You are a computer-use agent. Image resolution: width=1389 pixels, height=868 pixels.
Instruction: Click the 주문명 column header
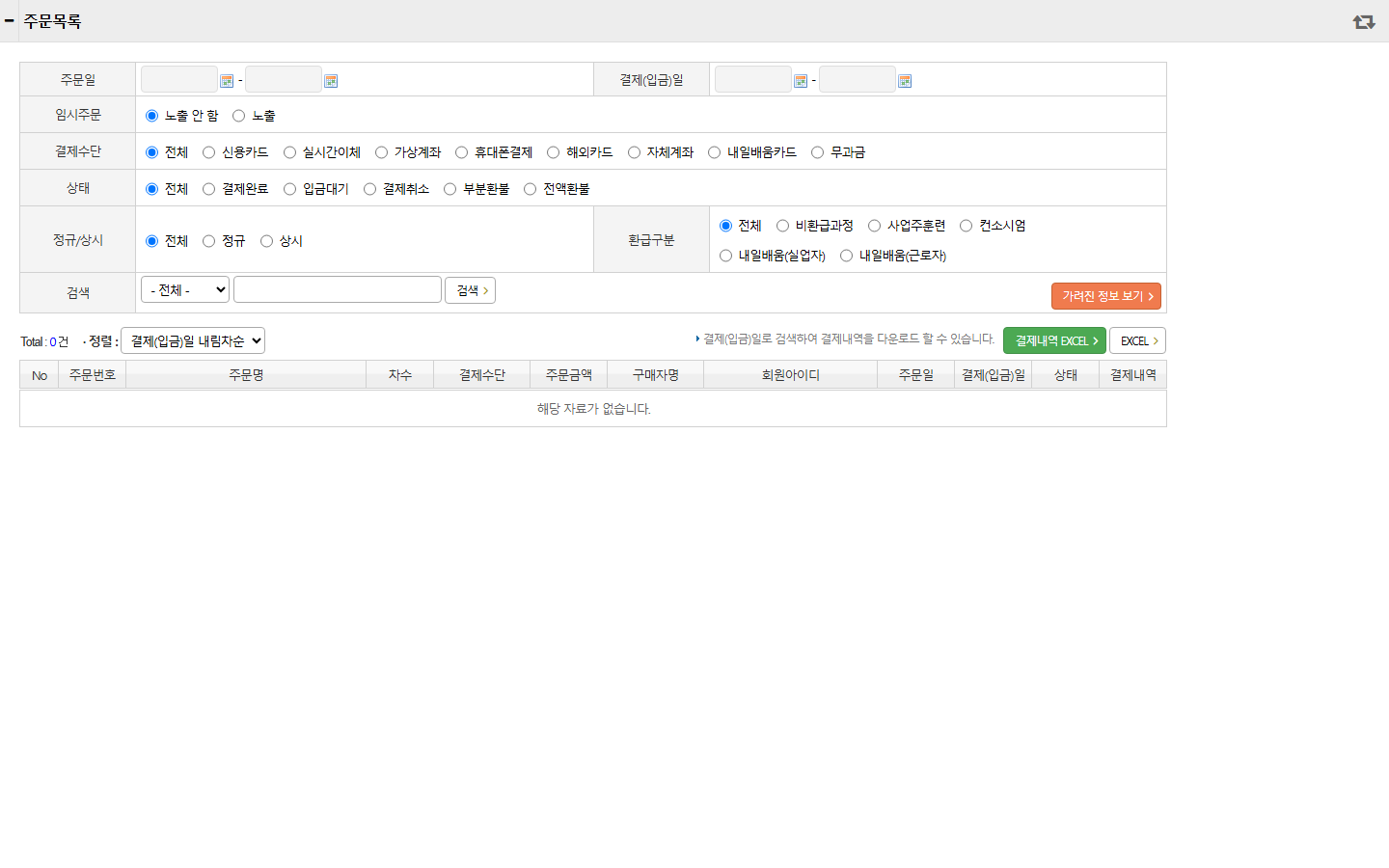[x=246, y=375]
